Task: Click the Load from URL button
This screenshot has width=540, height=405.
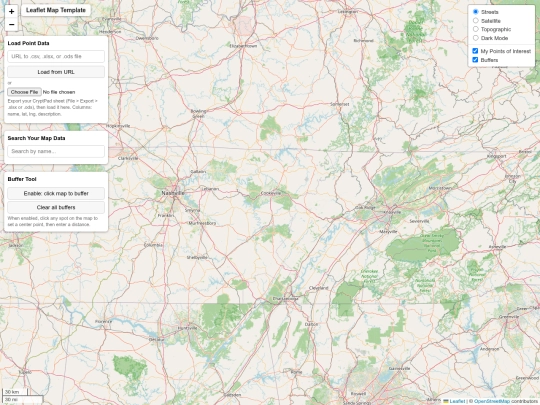Action: [56, 72]
